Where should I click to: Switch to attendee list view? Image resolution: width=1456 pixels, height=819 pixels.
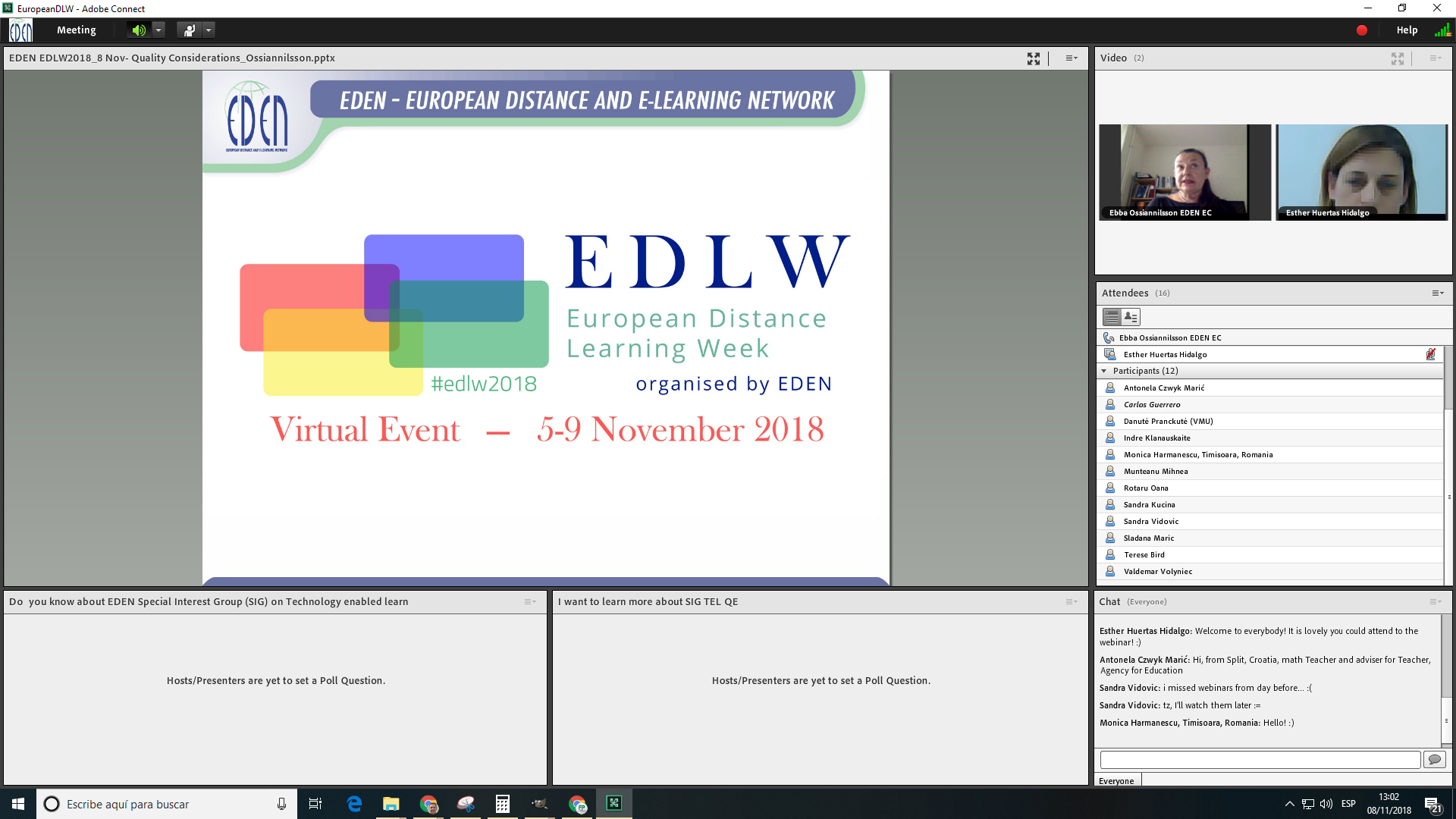(1112, 317)
